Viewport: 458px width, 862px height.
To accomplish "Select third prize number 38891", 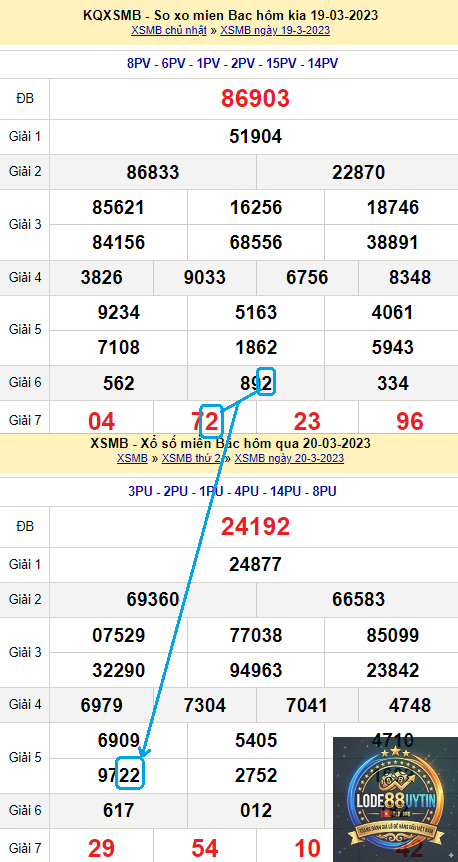I will 393,242.
